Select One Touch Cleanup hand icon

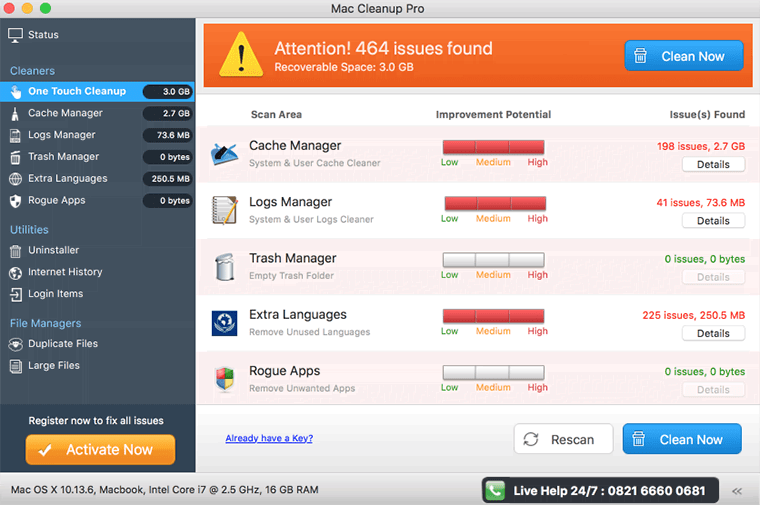[x=16, y=92]
